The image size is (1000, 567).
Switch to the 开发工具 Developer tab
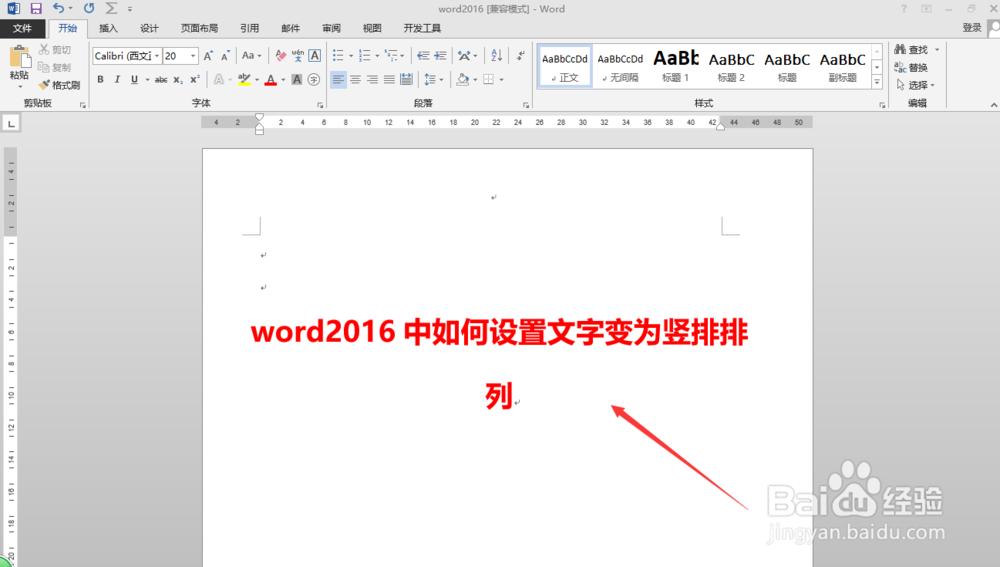pos(422,28)
